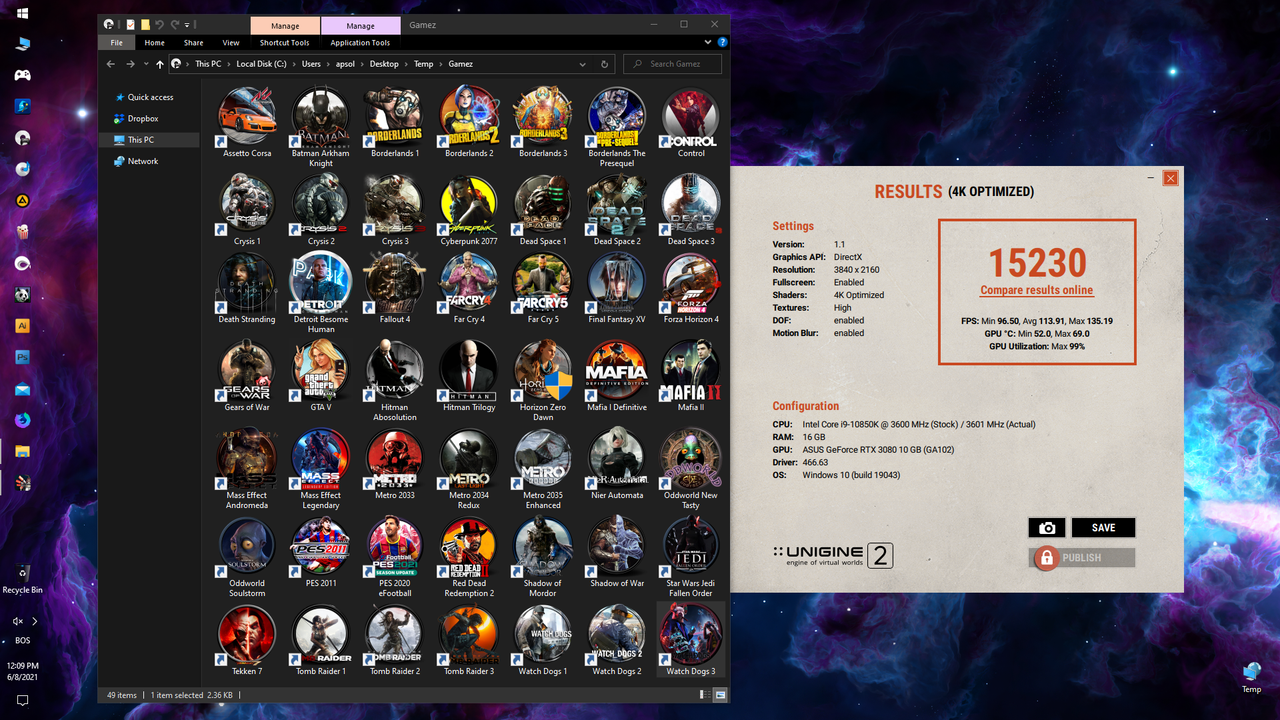Select Metro 2033 game icon

(x=395, y=464)
